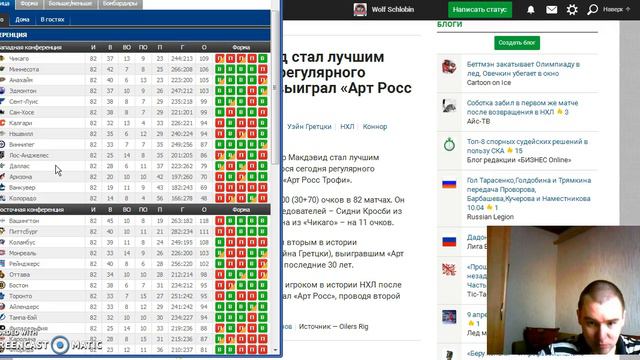Viewport: 640px width, 360px height.
Task: Select the Сент-Луис team name
Action: [x=23, y=101]
